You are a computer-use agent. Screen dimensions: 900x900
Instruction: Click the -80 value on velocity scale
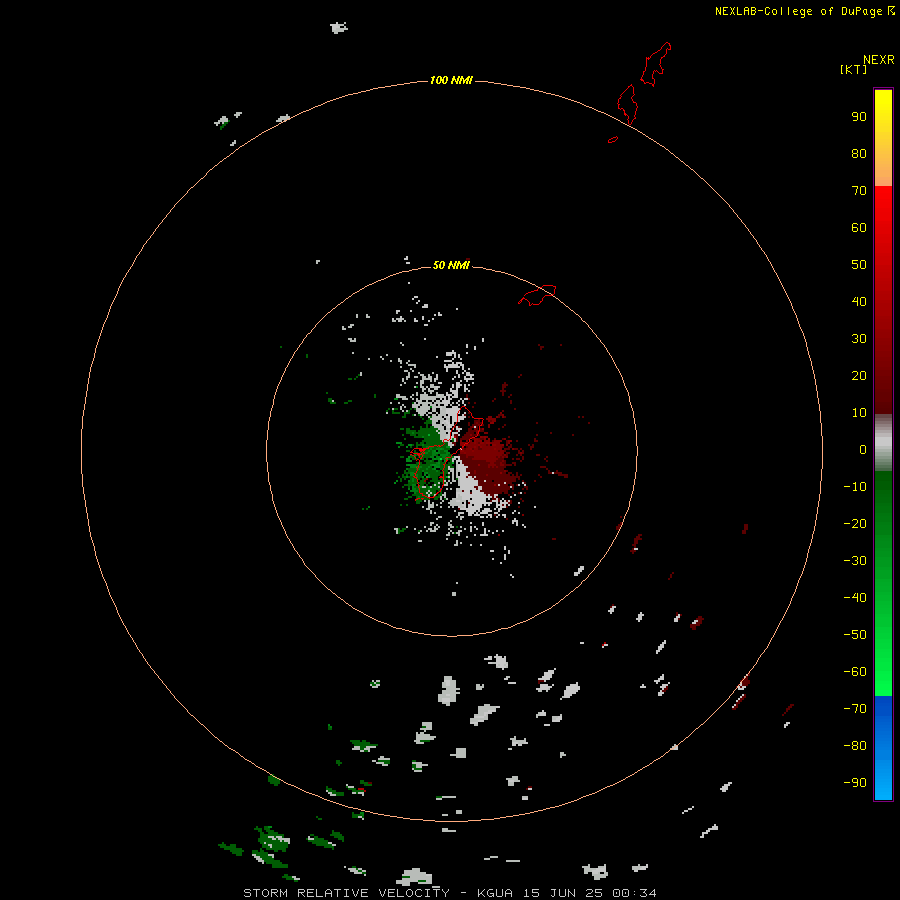coord(855,746)
